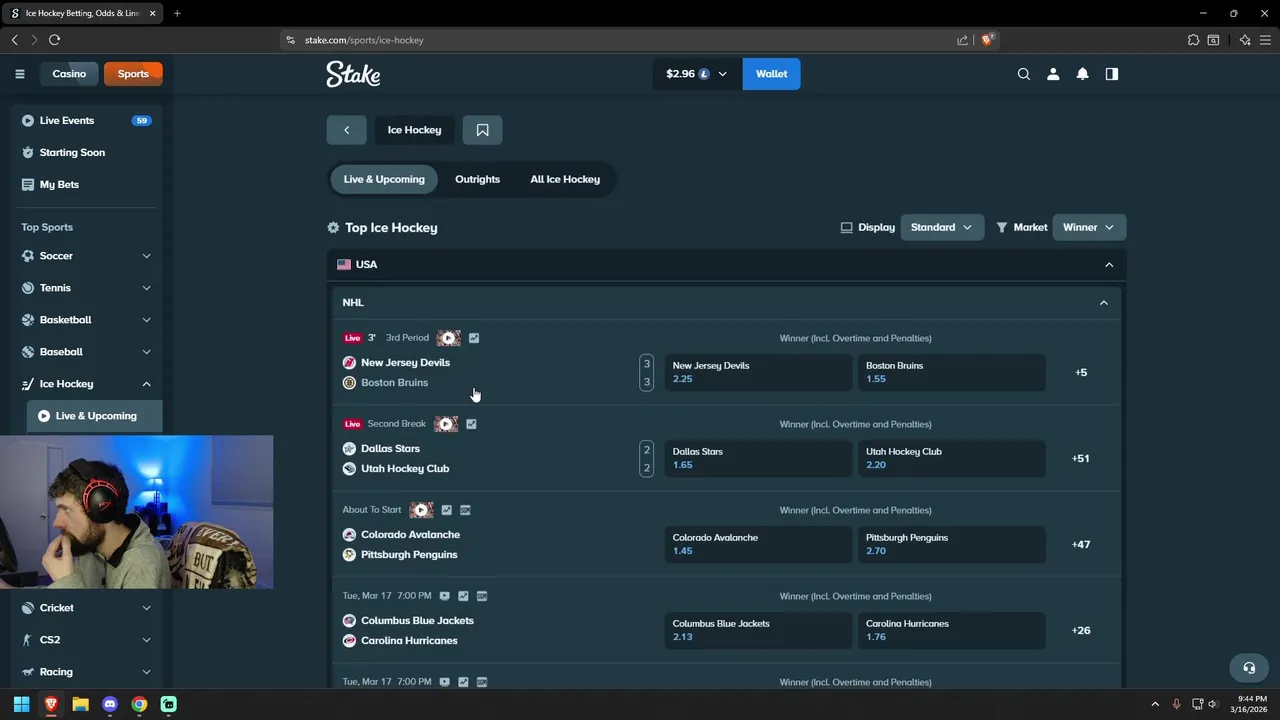This screenshot has height=720, width=1280.
Task: Click stream icon for Columbus Blue Jackets match
Action: coord(444,596)
